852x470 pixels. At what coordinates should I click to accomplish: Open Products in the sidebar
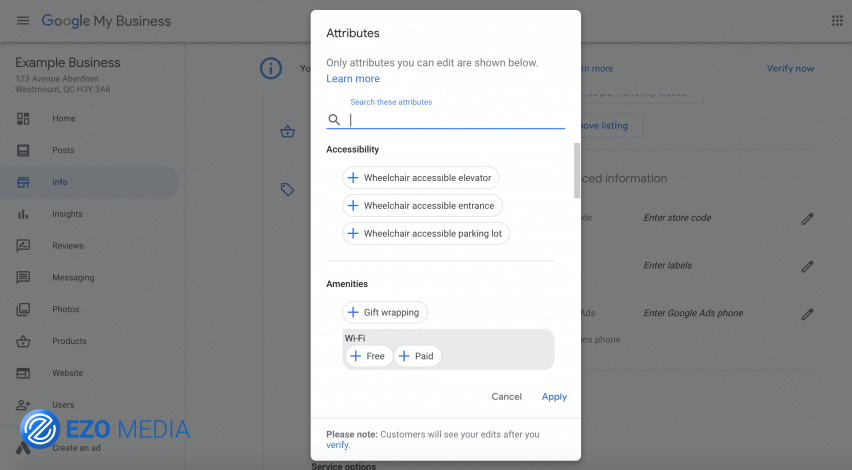70,341
